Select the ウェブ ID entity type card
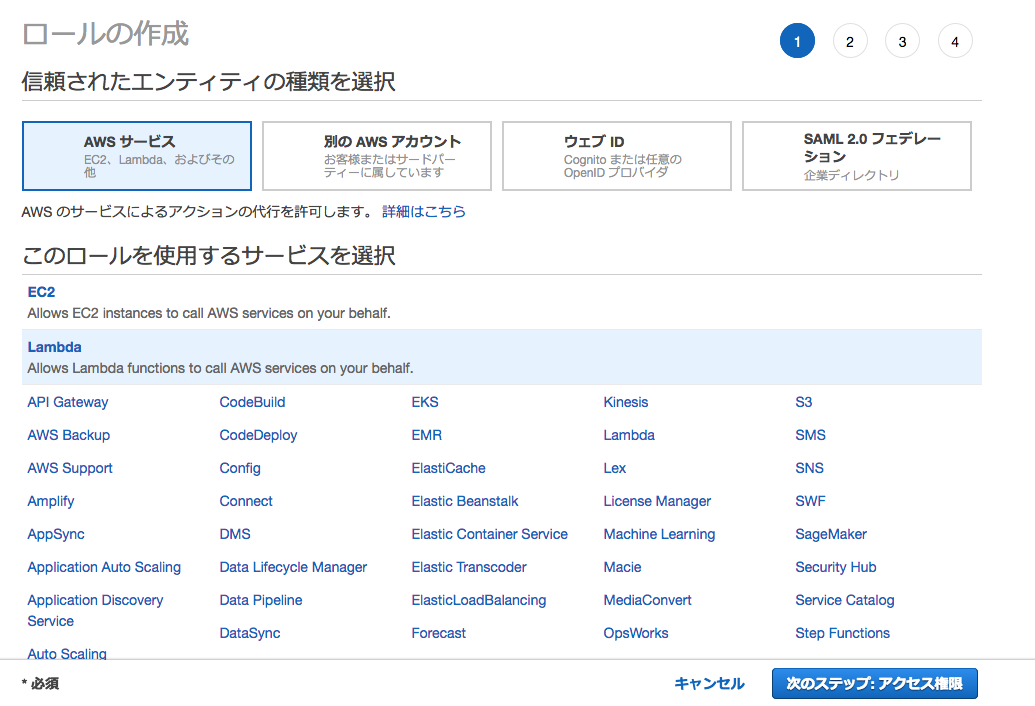Viewport: 1035px width, 706px height. tap(617, 156)
